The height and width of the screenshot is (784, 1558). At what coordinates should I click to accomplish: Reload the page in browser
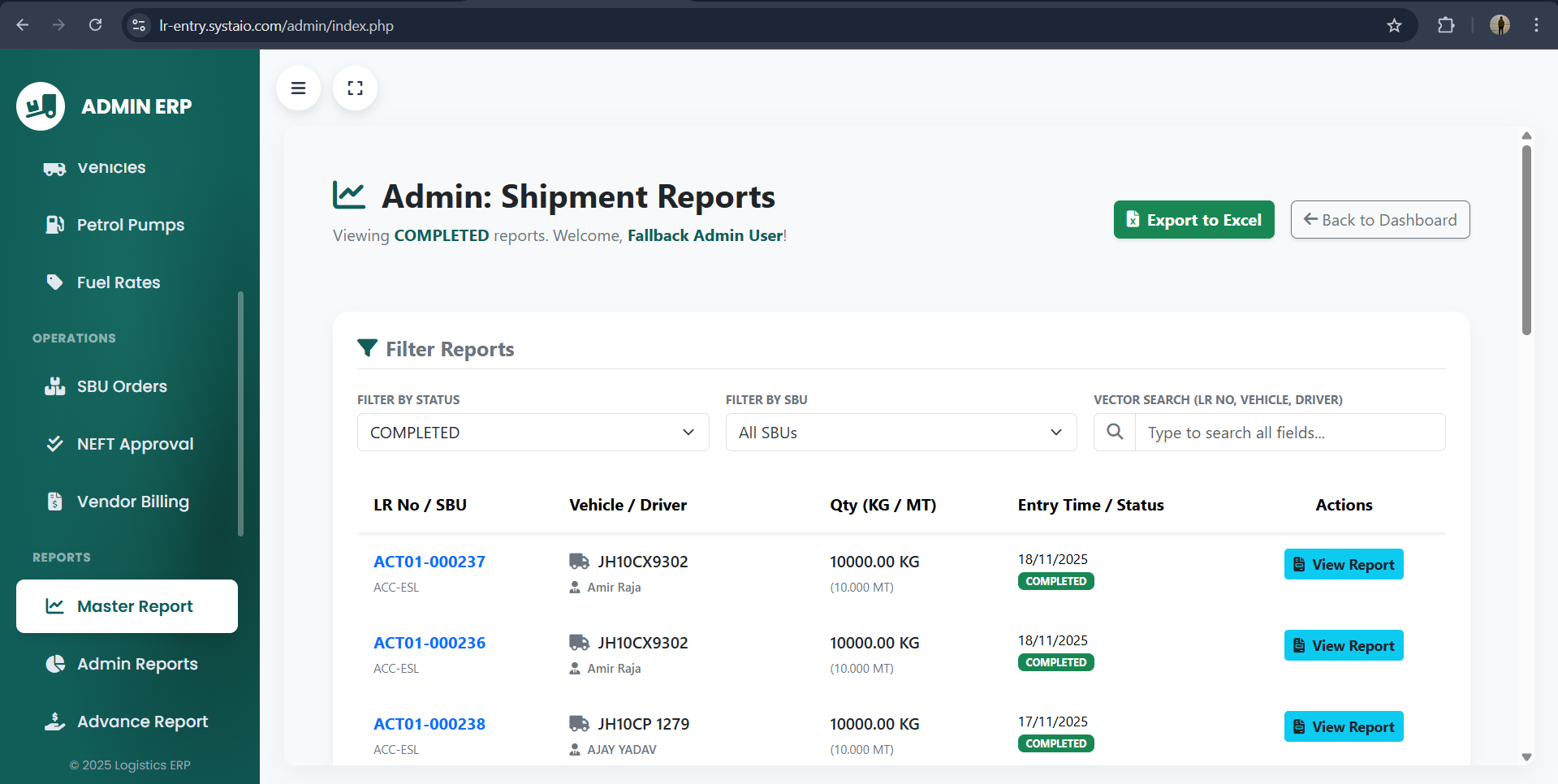coord(95,25)
